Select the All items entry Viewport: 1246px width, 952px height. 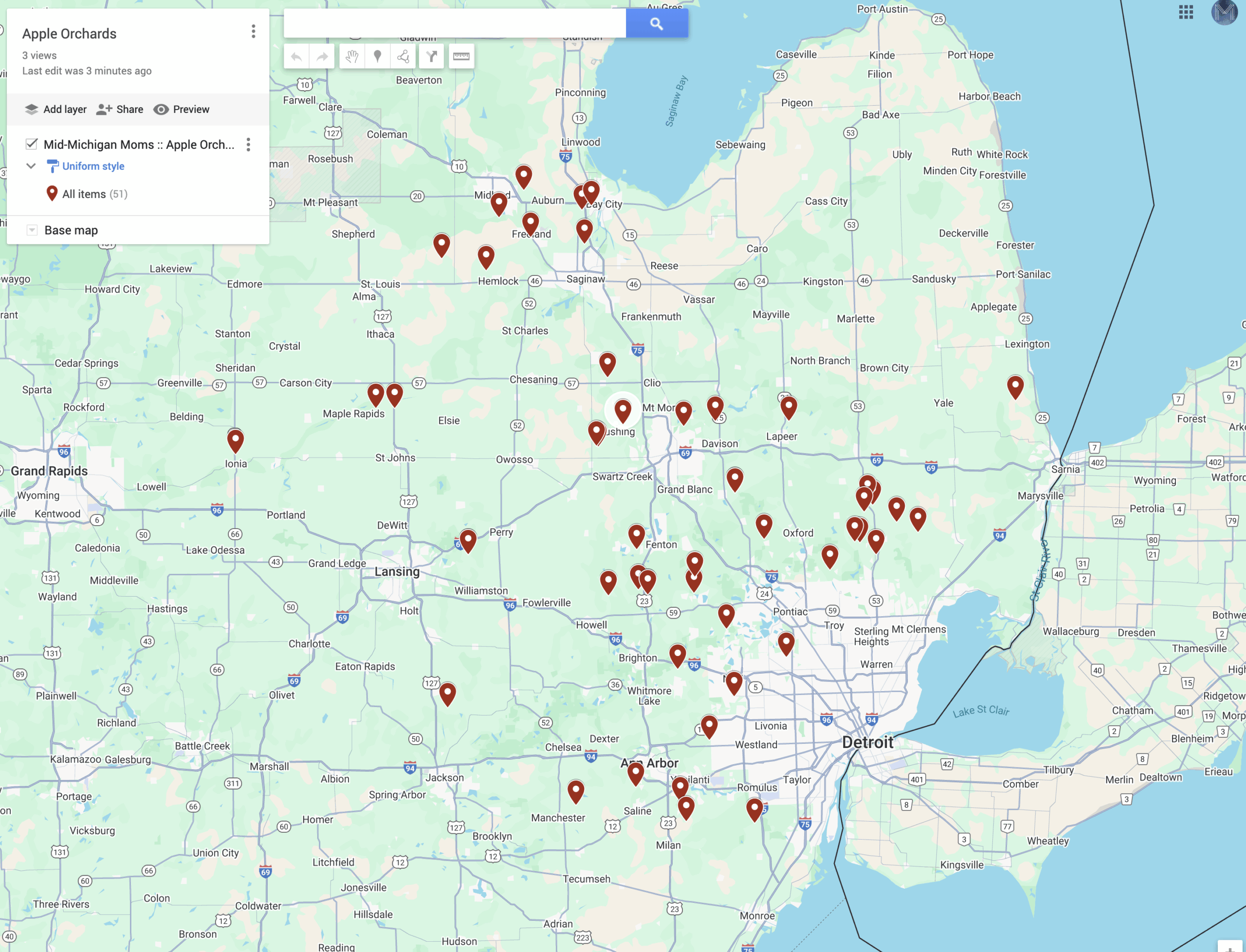click(x=84, y=194)
